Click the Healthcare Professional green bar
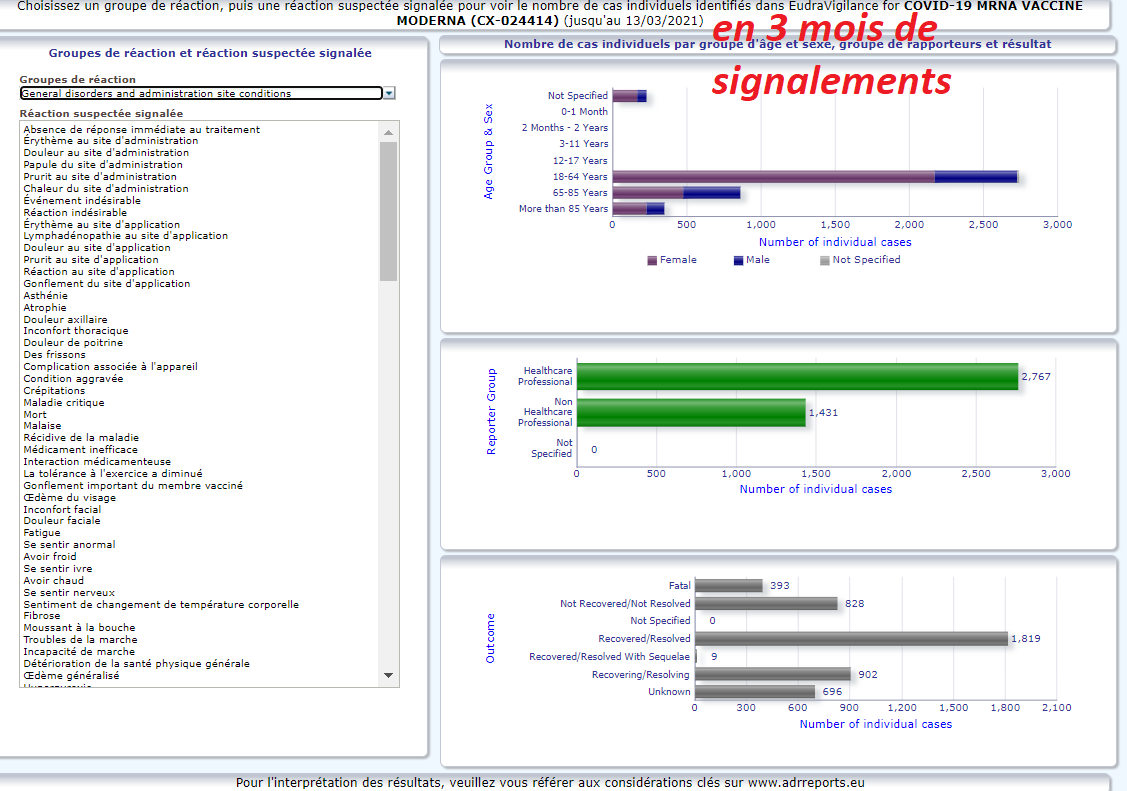The image size is (1127, 791). pos(796,376)
